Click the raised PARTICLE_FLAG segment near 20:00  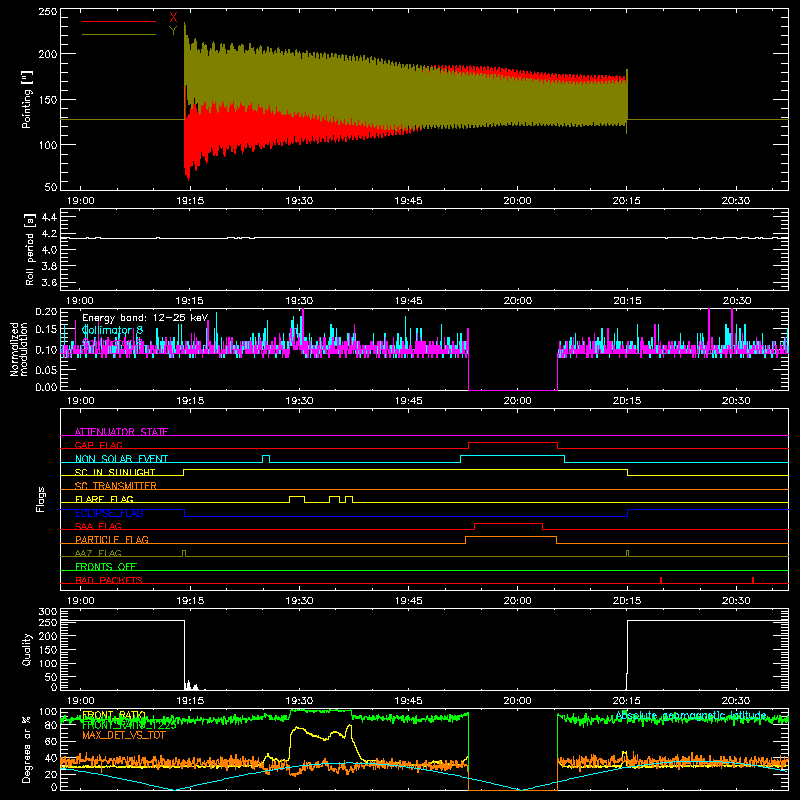point(511,537)
